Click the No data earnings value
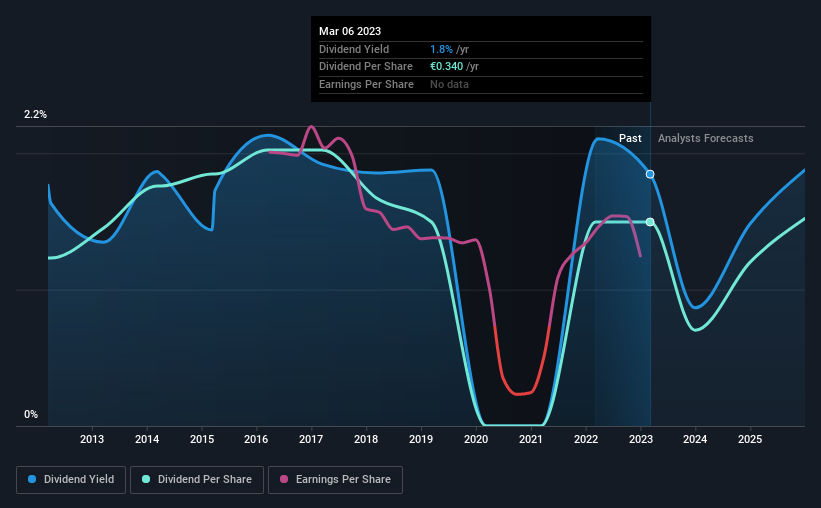This screenshot has width=821, height=508. 449,84
